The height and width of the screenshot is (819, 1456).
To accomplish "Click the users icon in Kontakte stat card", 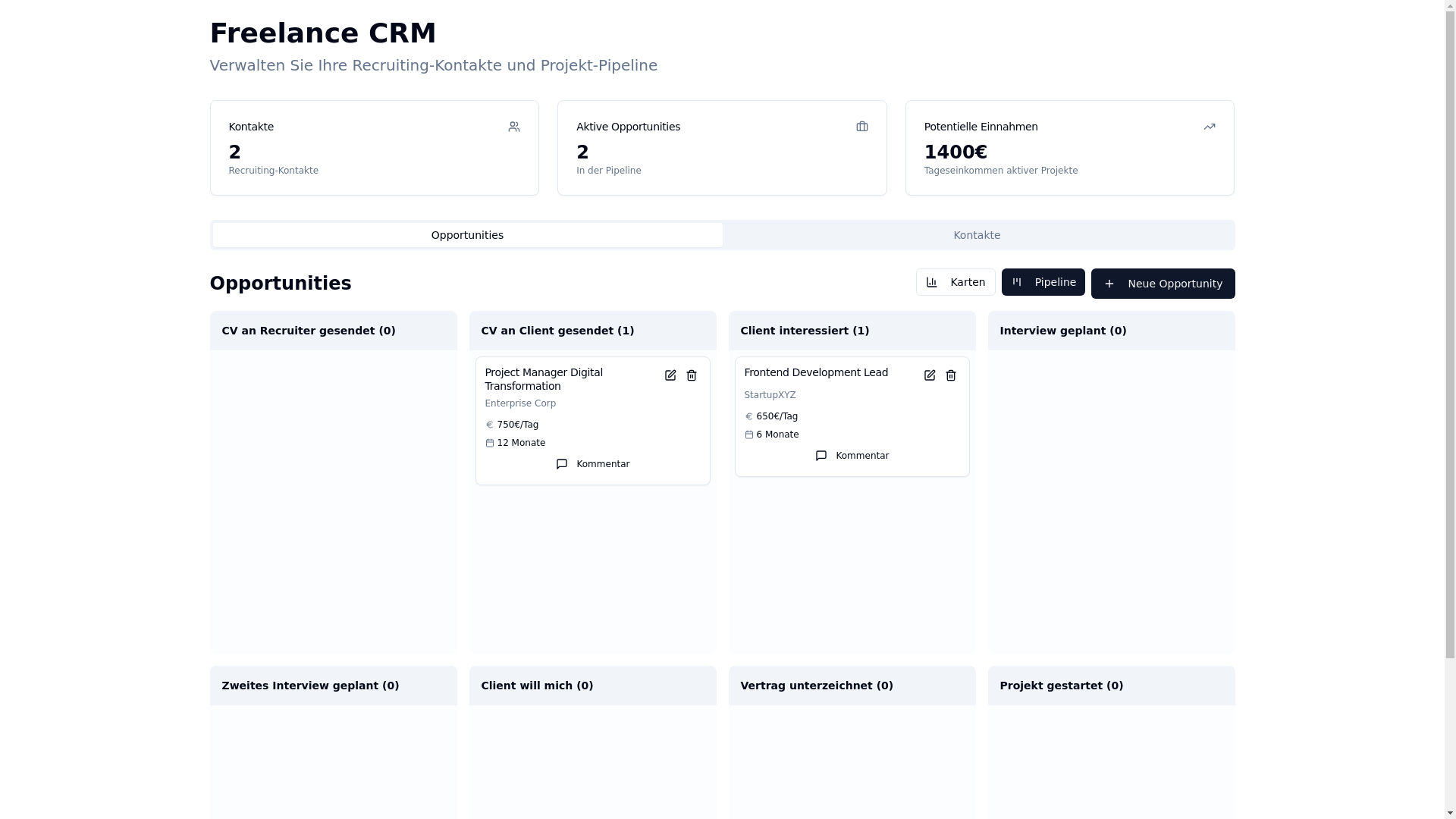I will (514, 127).
